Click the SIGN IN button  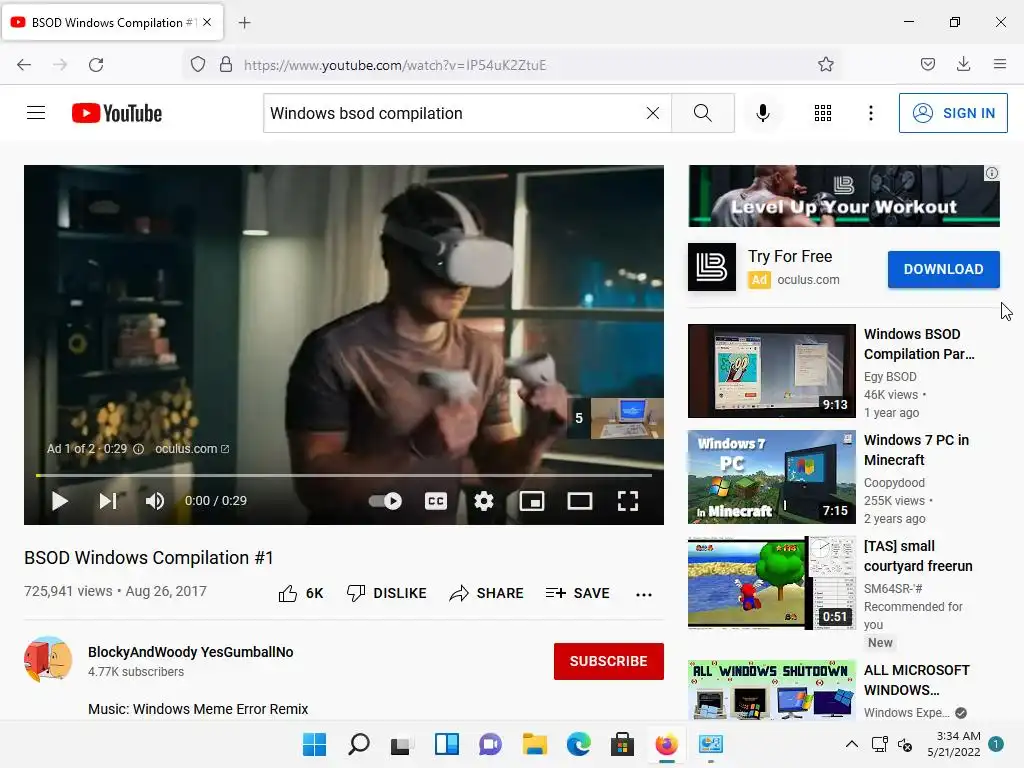953,113
